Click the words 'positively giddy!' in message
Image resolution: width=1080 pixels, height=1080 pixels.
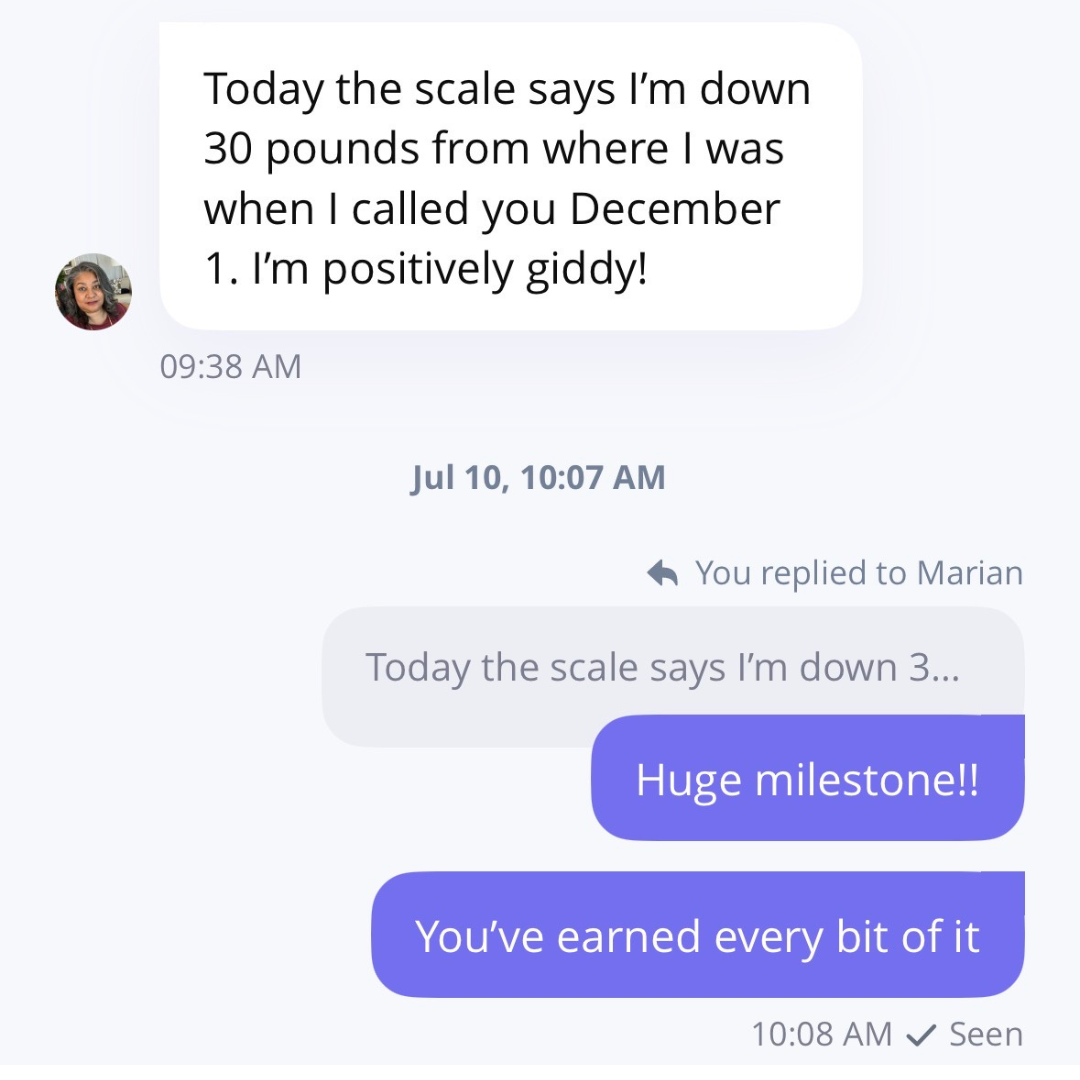485,270
